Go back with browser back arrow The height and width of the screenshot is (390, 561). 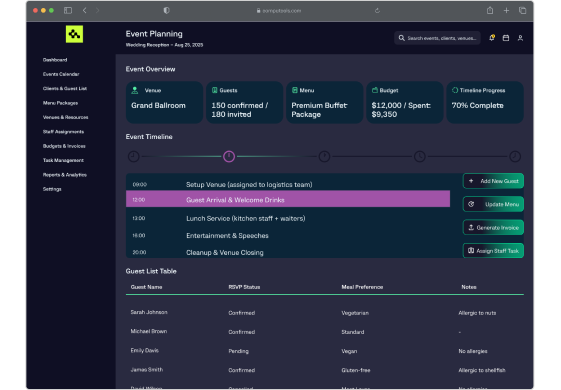tap(84, 10)
